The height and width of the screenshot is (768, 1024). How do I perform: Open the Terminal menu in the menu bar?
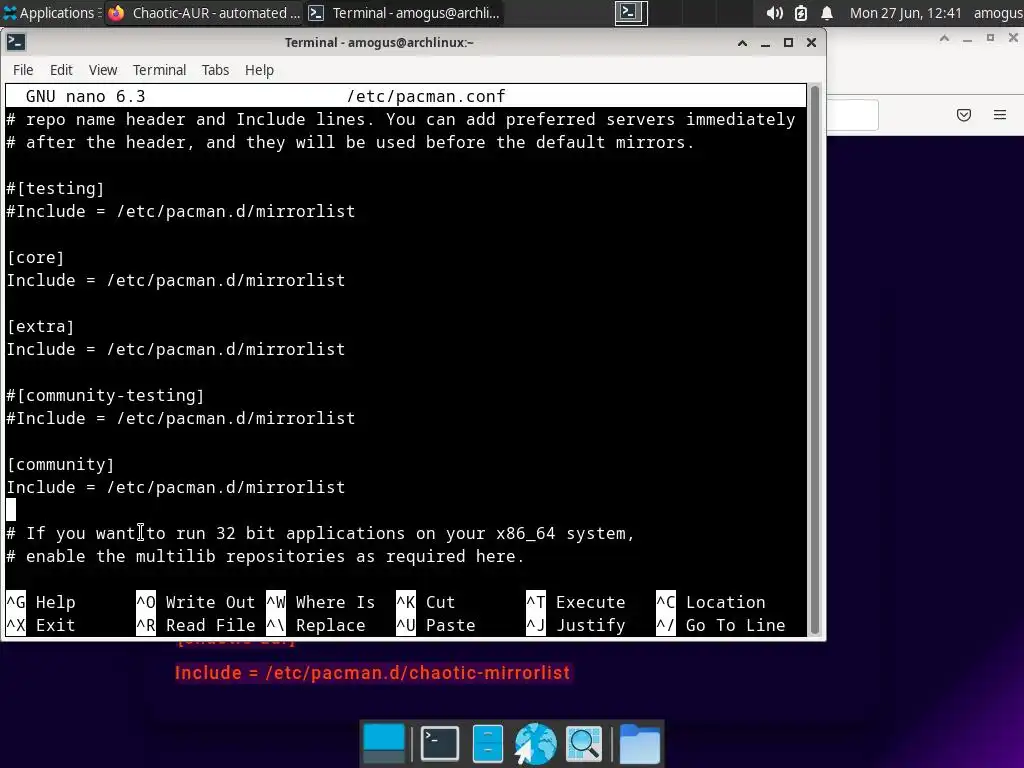(159, 70)
